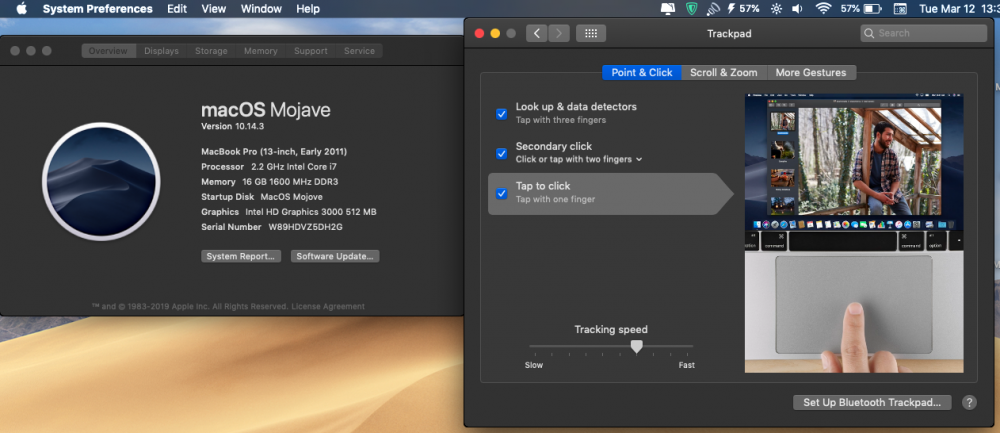Click the System Report button

240,256
